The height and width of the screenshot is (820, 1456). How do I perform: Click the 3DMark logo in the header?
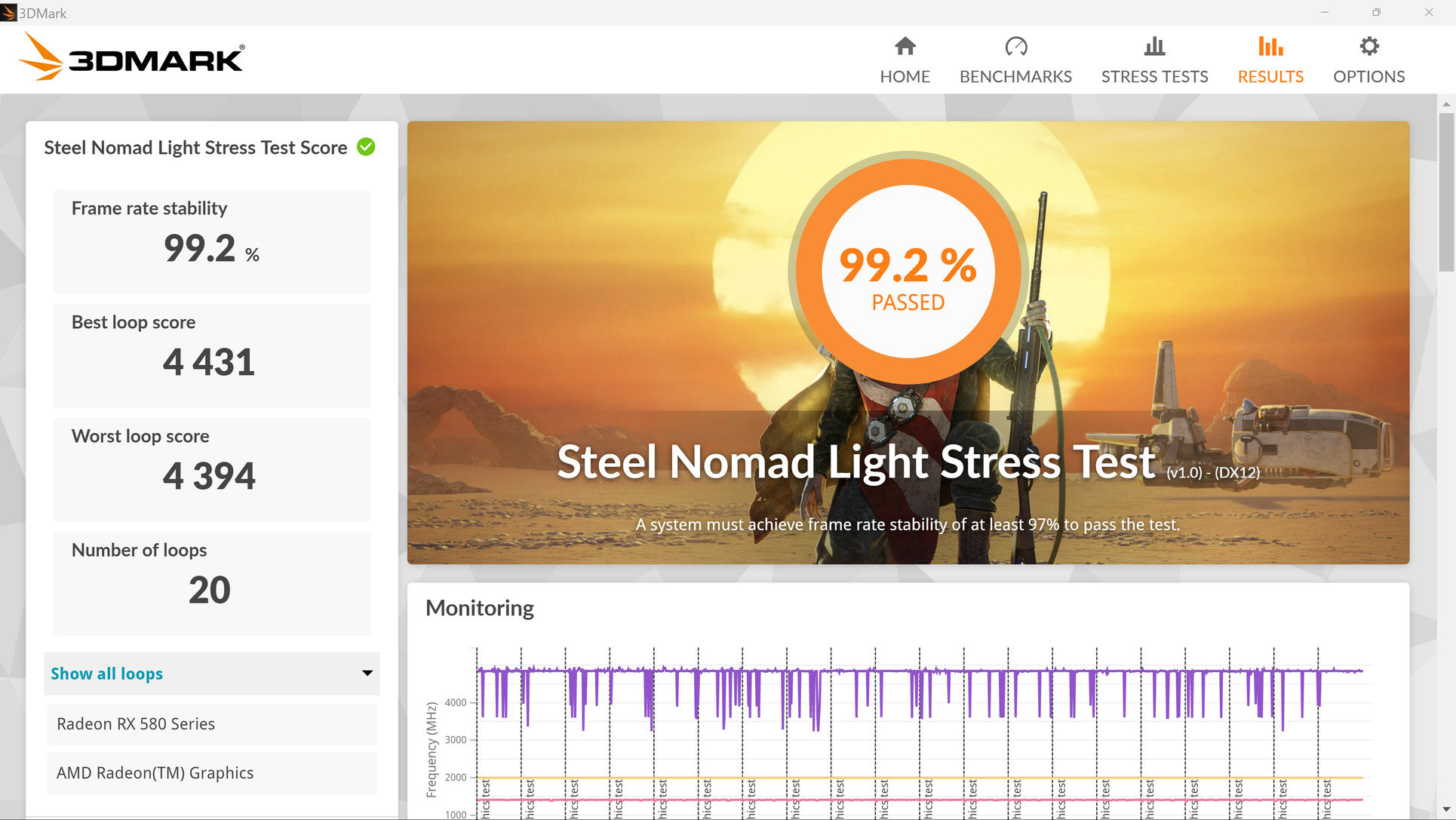[x=132, y=58]
